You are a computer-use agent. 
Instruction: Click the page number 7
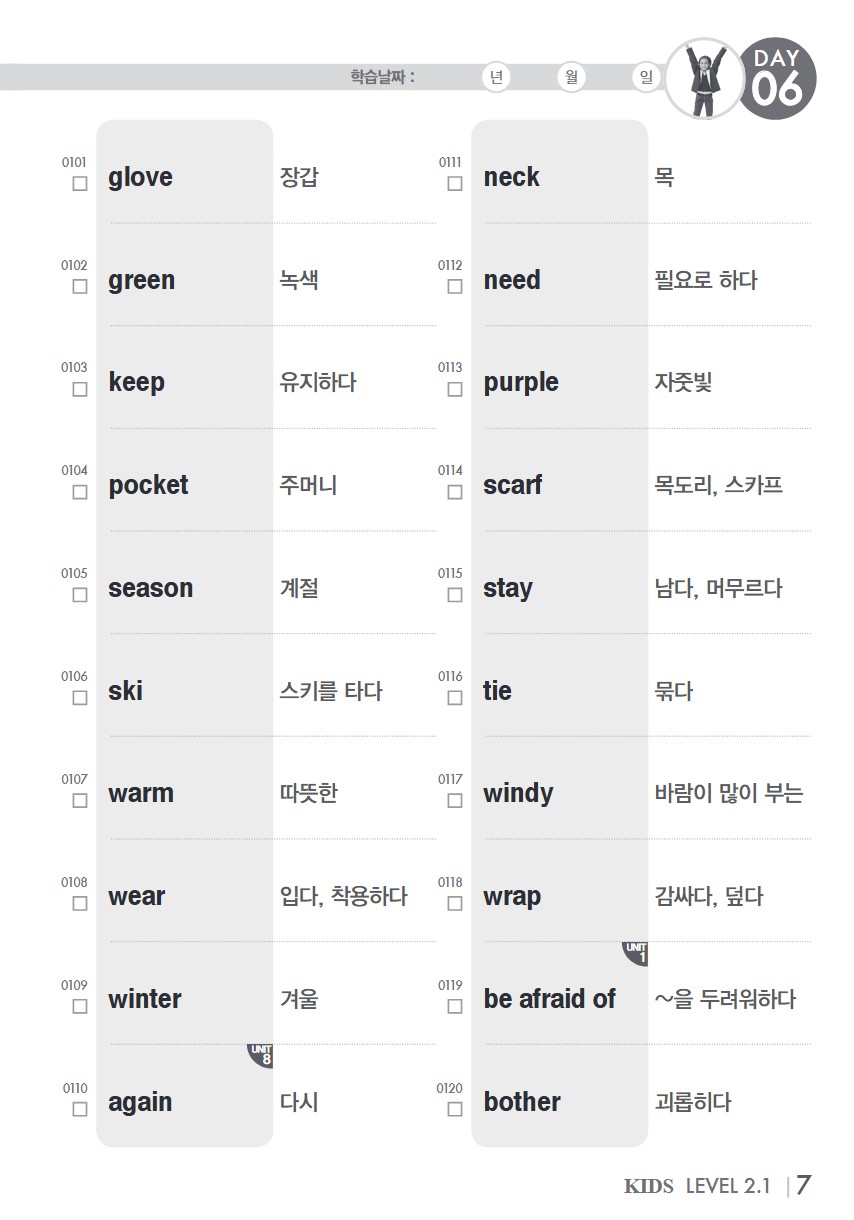[x=803, y=1185]
